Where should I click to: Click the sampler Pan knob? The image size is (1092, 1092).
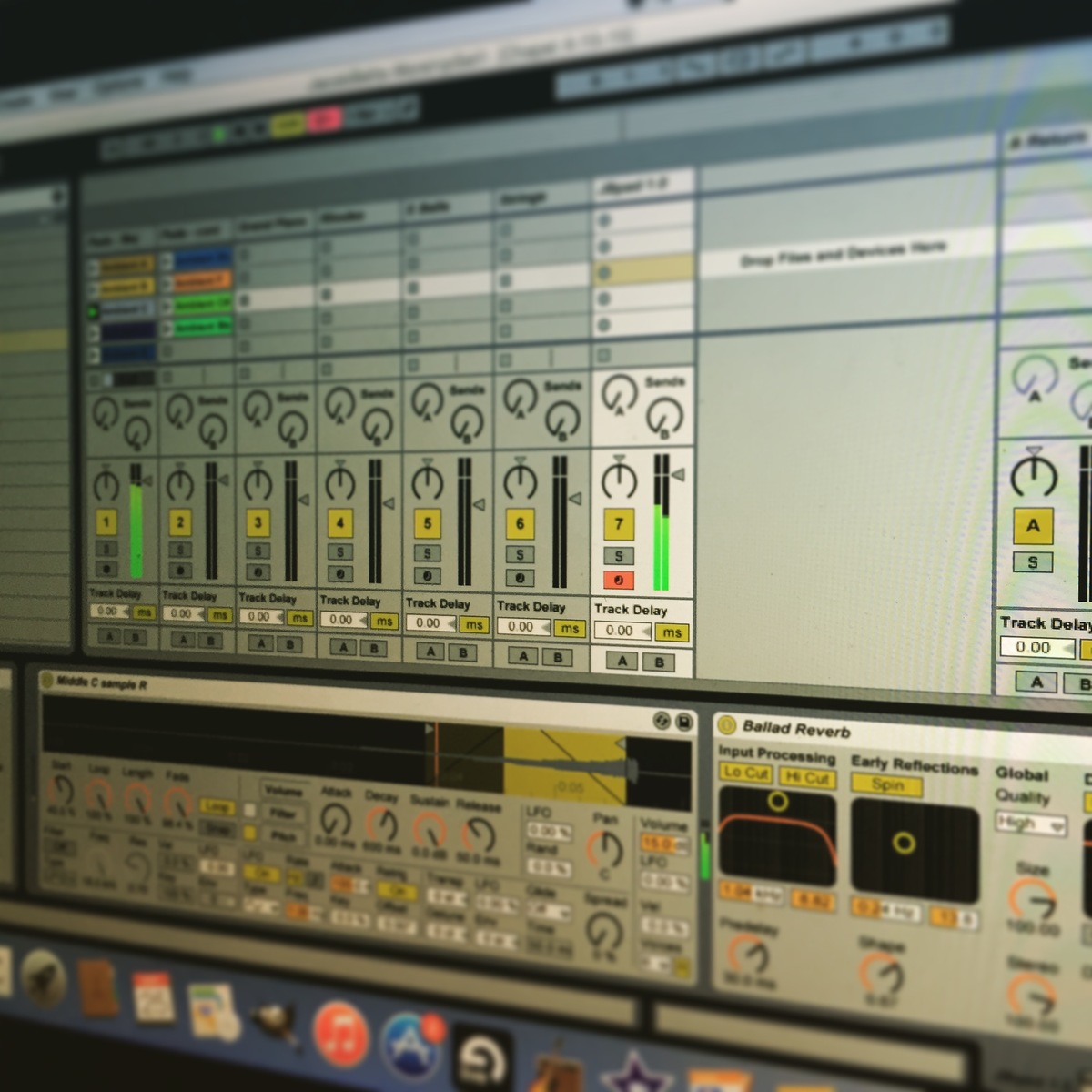pos(605,850)
